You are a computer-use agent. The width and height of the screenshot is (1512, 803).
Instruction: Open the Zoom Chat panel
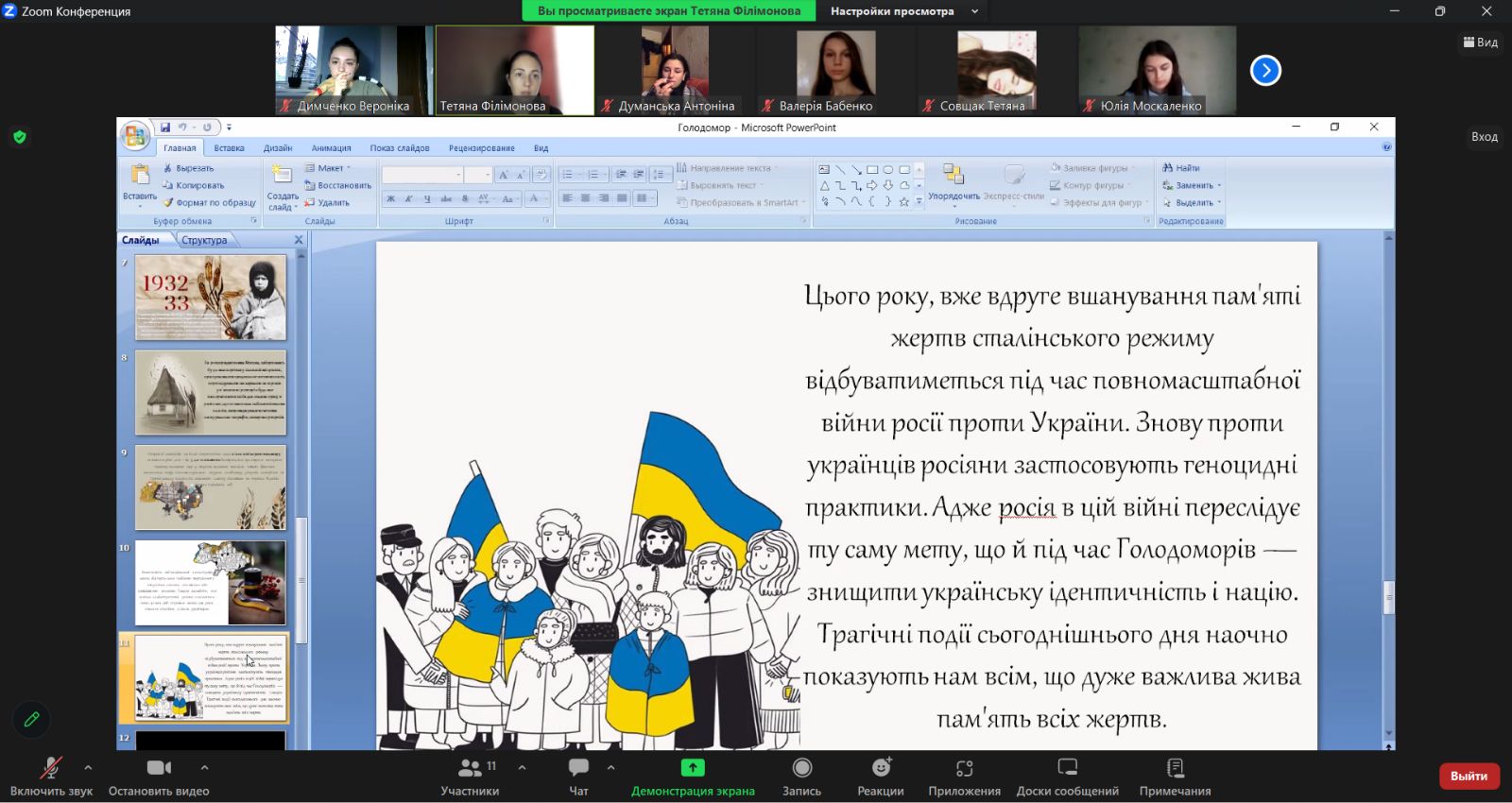click(x=578, y=776)
